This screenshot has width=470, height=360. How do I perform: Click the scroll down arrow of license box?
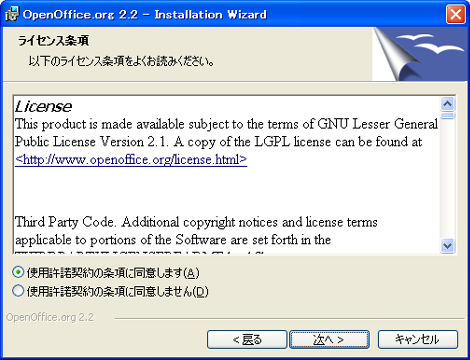pos(447,246)
